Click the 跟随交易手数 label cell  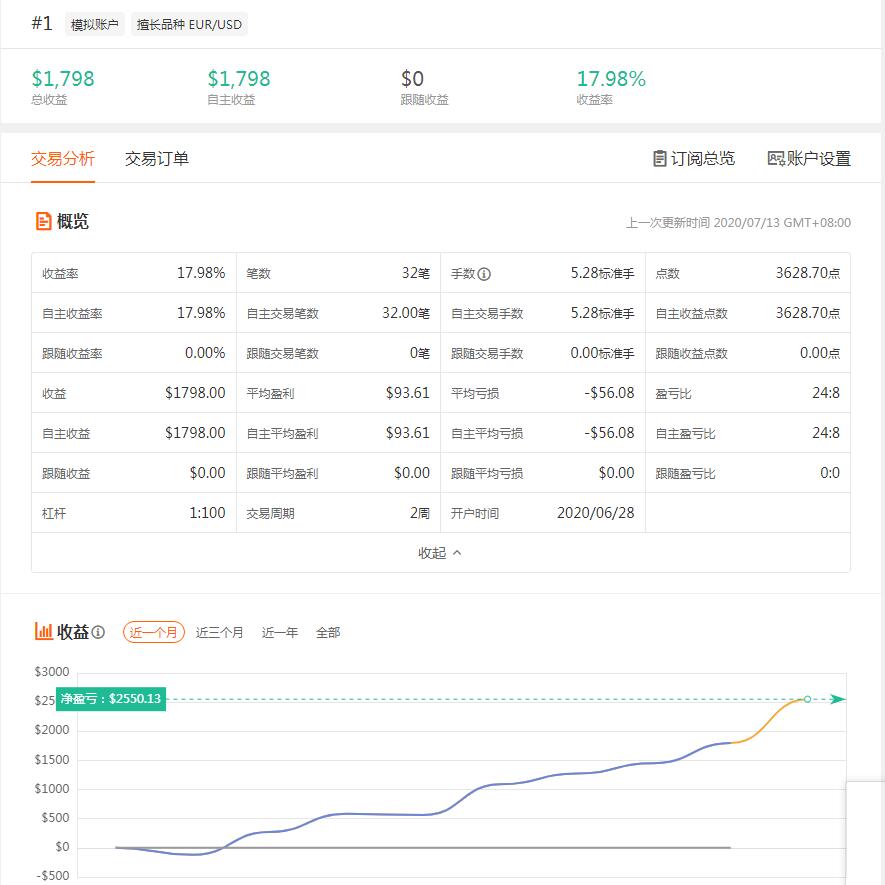point(487,354)
